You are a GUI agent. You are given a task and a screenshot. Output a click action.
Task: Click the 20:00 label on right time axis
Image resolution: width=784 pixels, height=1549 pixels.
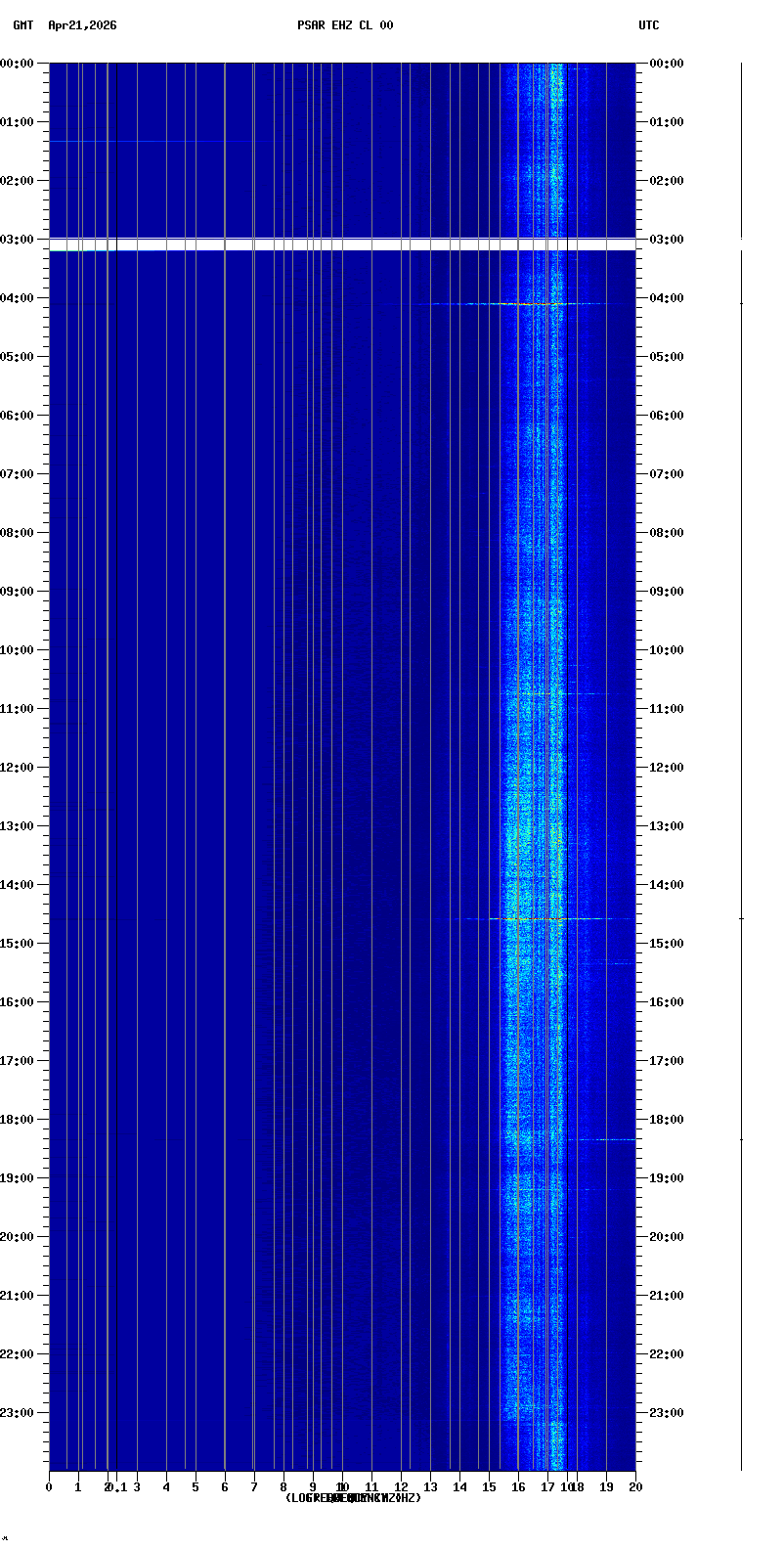pos(668,1237)
